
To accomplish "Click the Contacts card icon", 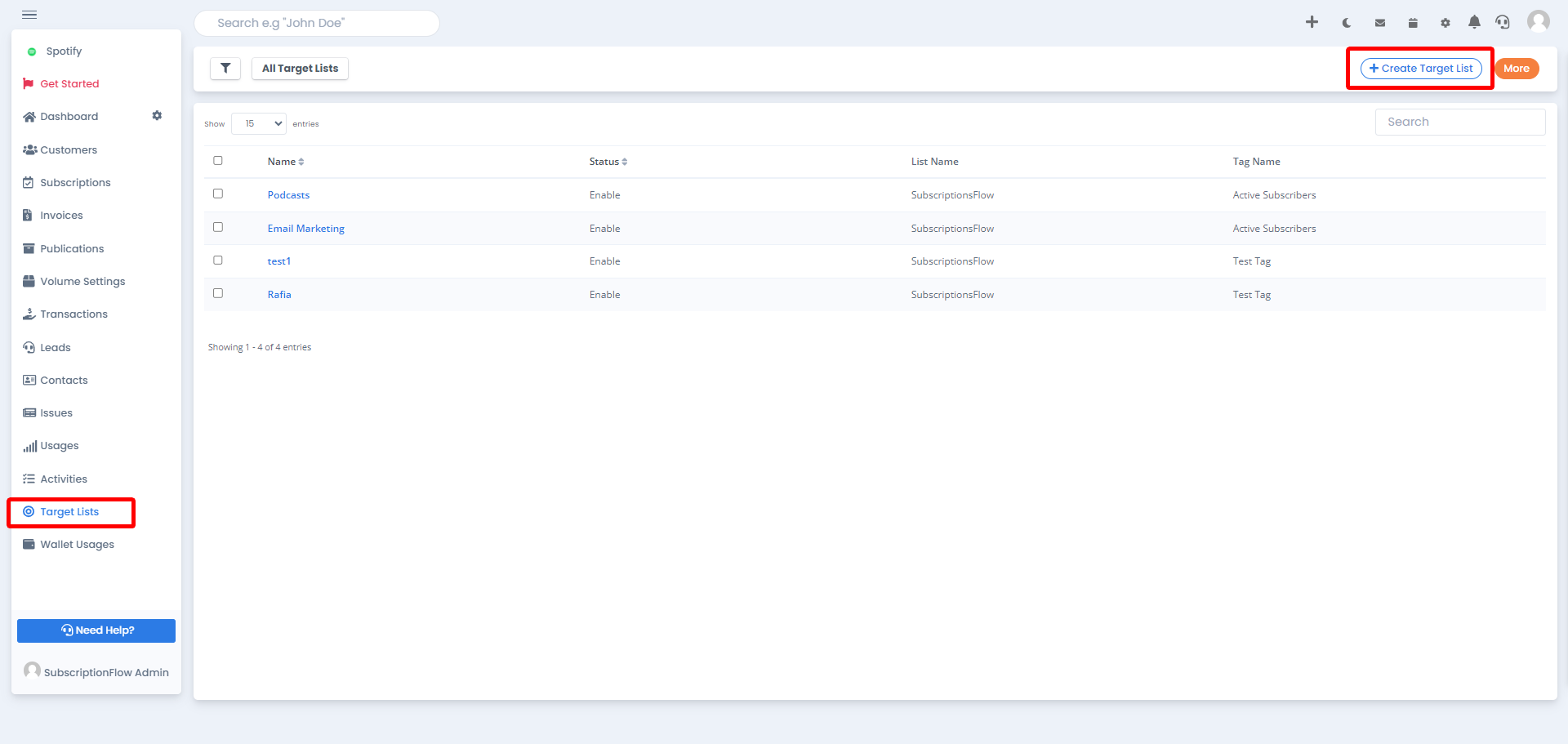I will (x=29, y=380).
